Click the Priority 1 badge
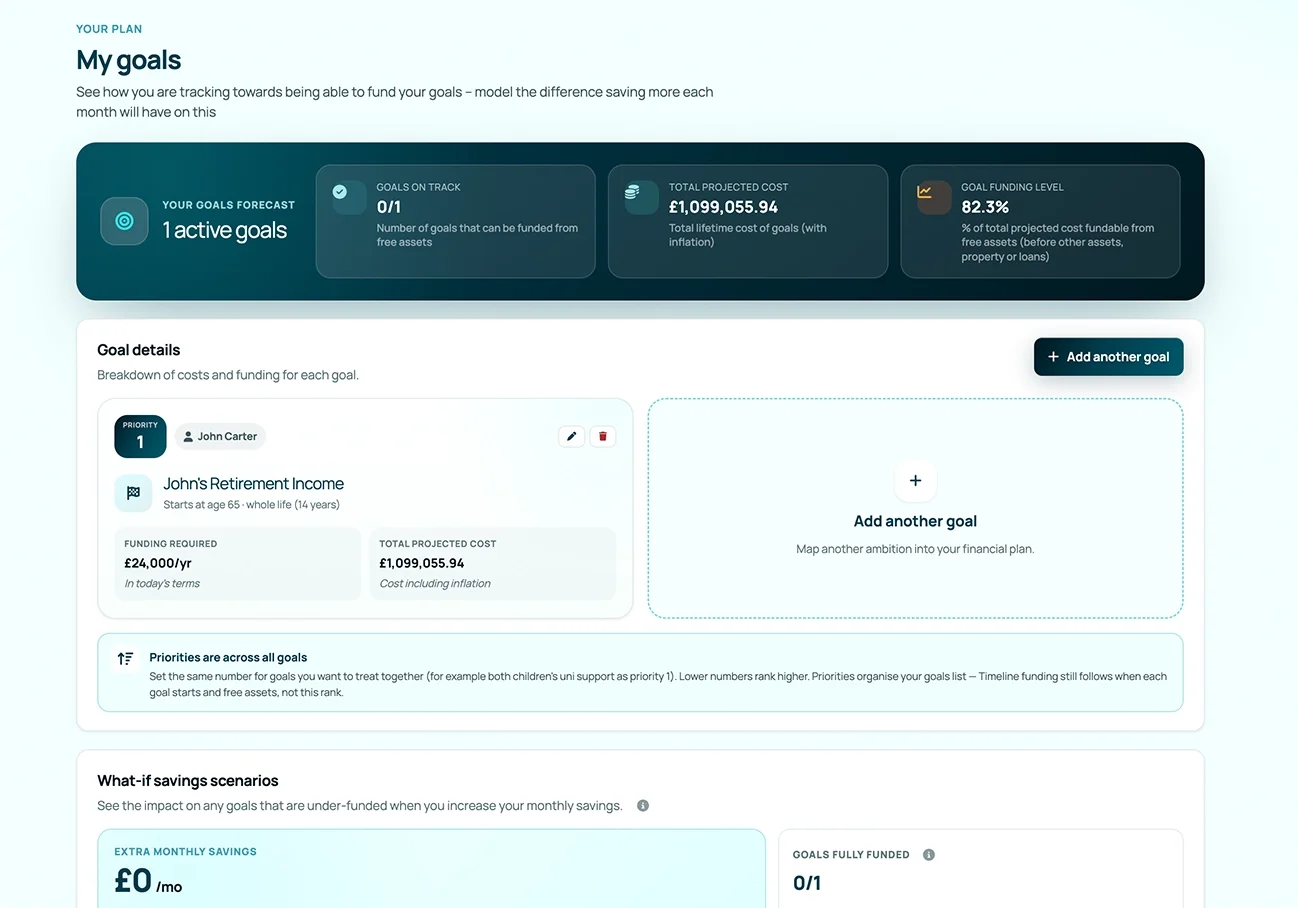This screenshot has height=908, width=1298. coord(140,437)
